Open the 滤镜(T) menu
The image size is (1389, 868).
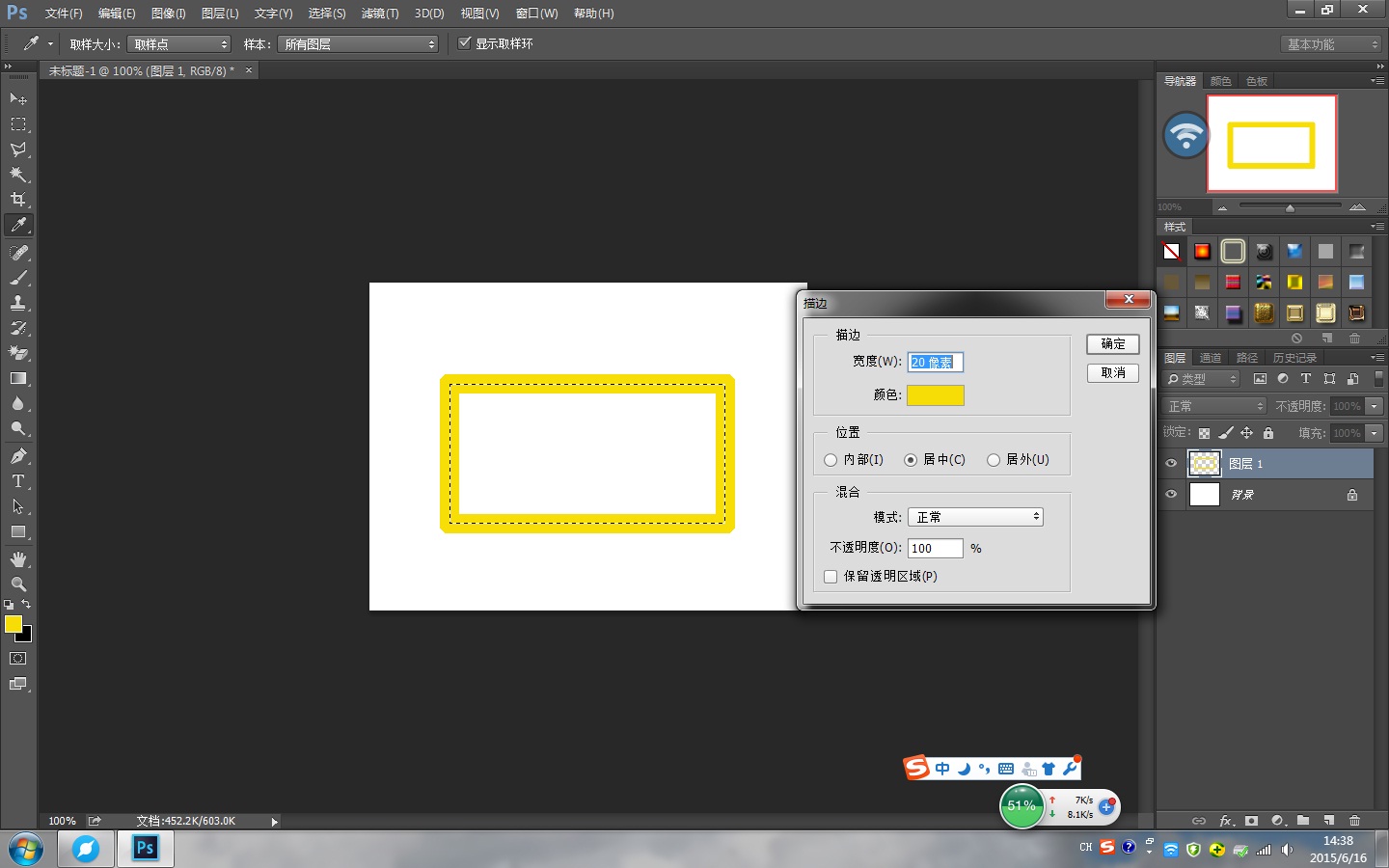pyautogui.click(x=379, y=14)
